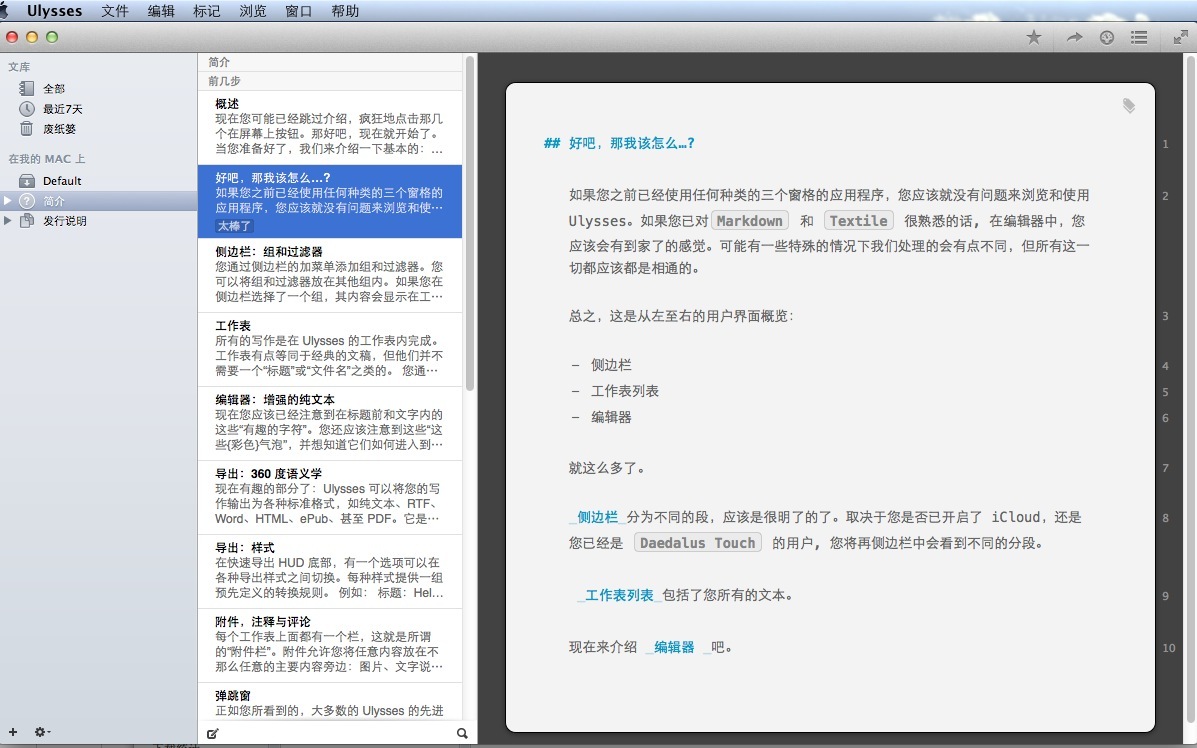Screen dimensions: 1197x748
Task: Open the 浏览 menu in menu bar
Action: tap(253, 11)
